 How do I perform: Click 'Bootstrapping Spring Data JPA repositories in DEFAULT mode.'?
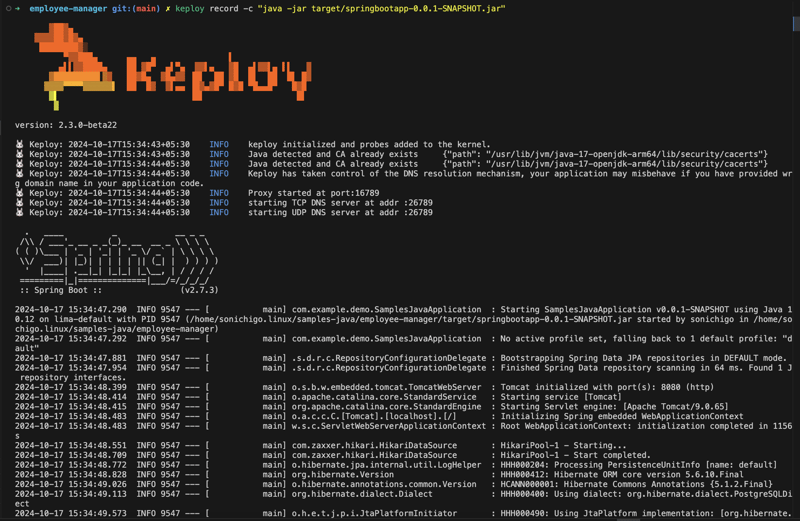[x=643, y=358]
